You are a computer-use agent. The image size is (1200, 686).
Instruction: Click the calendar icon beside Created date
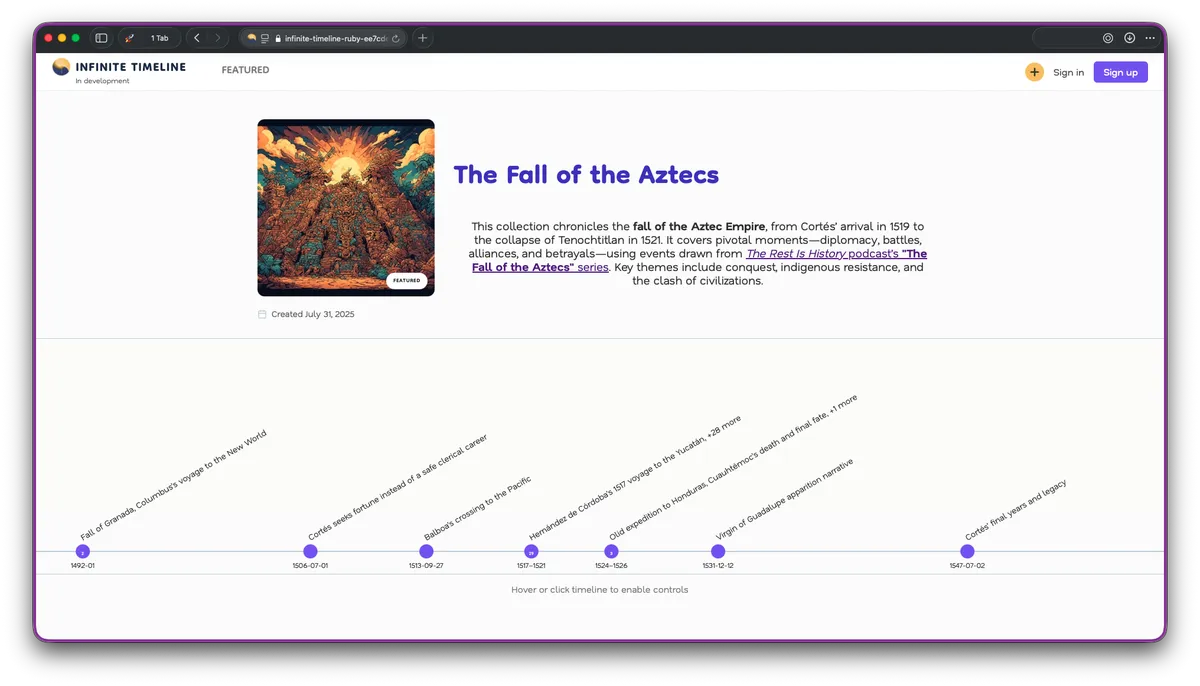pos(262,314)
